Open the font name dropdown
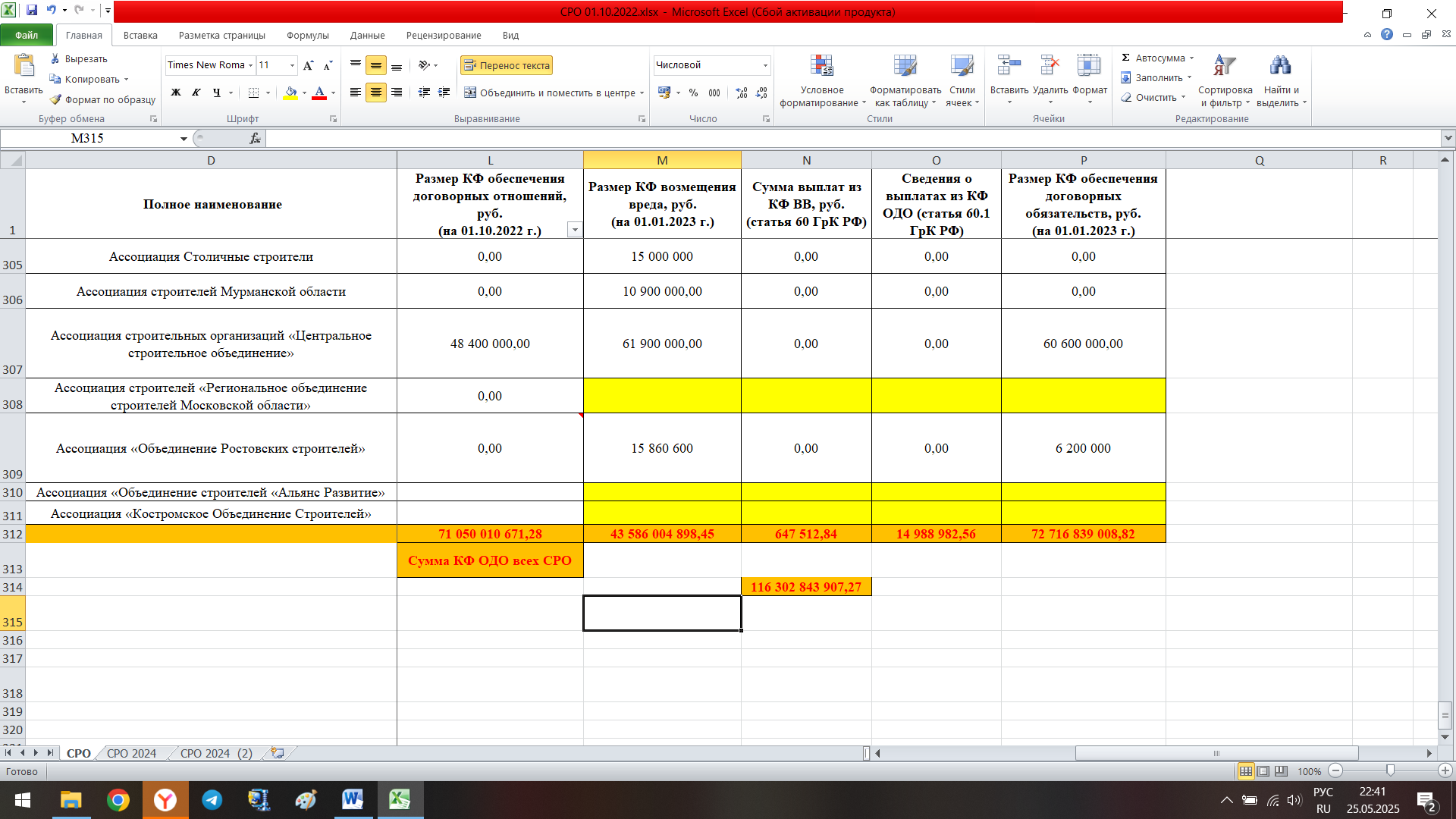 (250, 65)
